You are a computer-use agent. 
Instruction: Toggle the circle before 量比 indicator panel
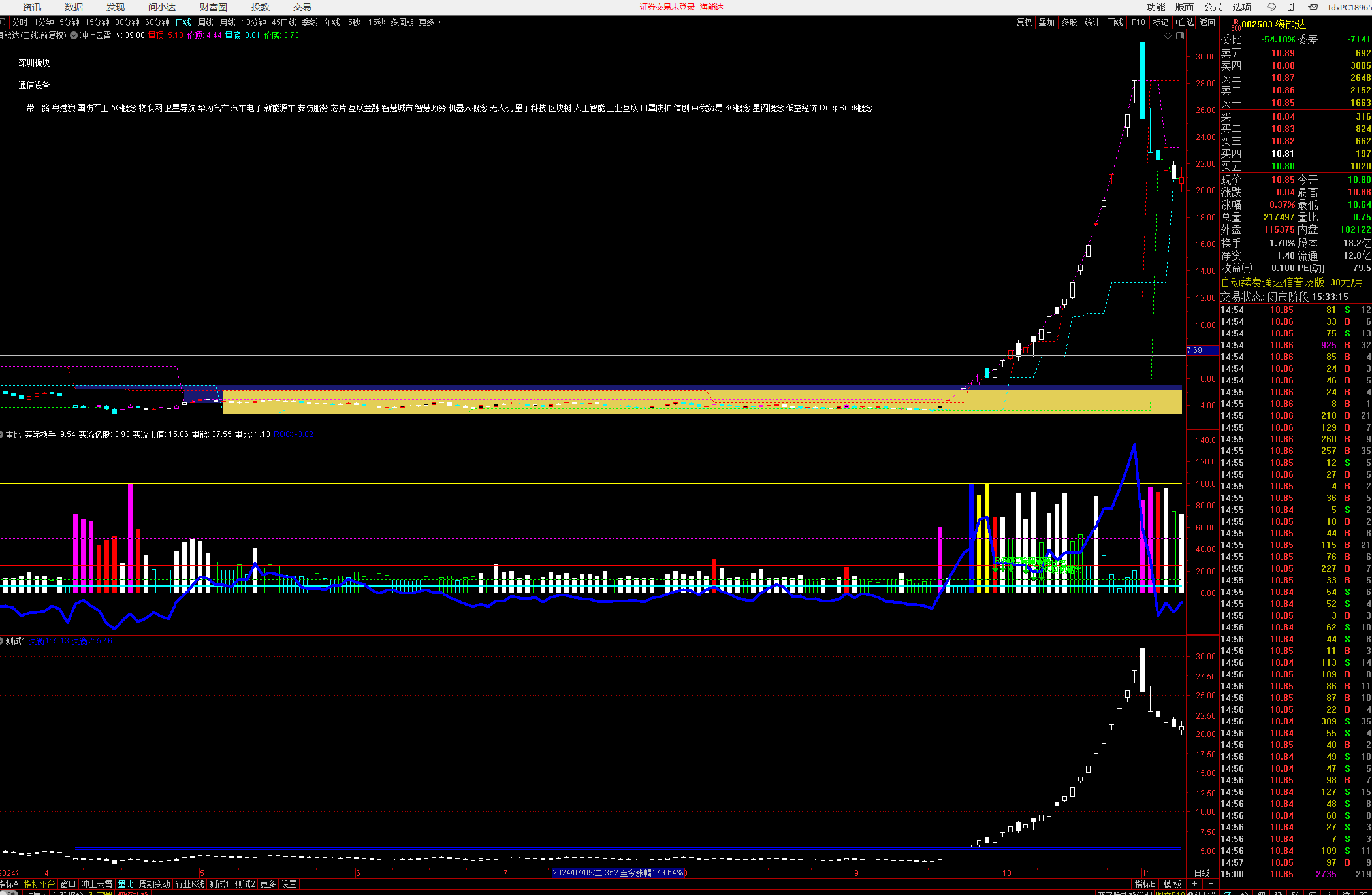tap(2, 434)
